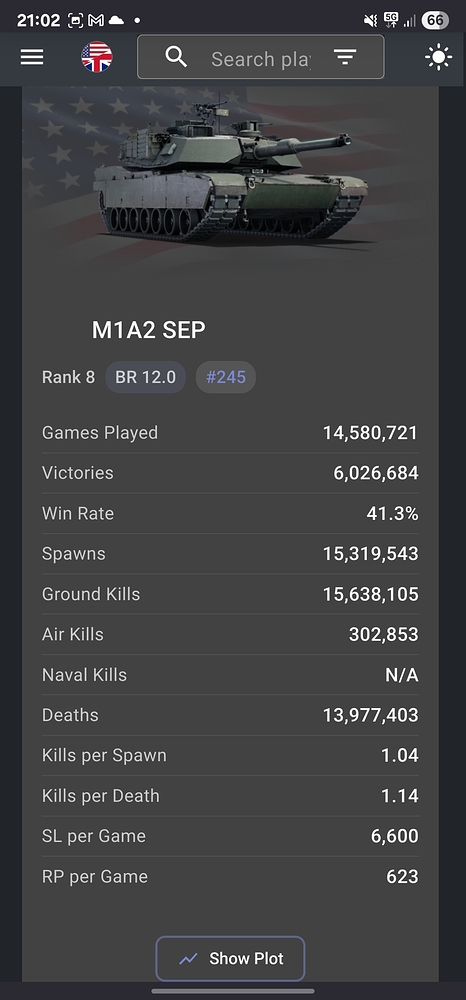466x1000 pixels.
Task: Open the hamburger navigation menu
Action: coord(32,57)
